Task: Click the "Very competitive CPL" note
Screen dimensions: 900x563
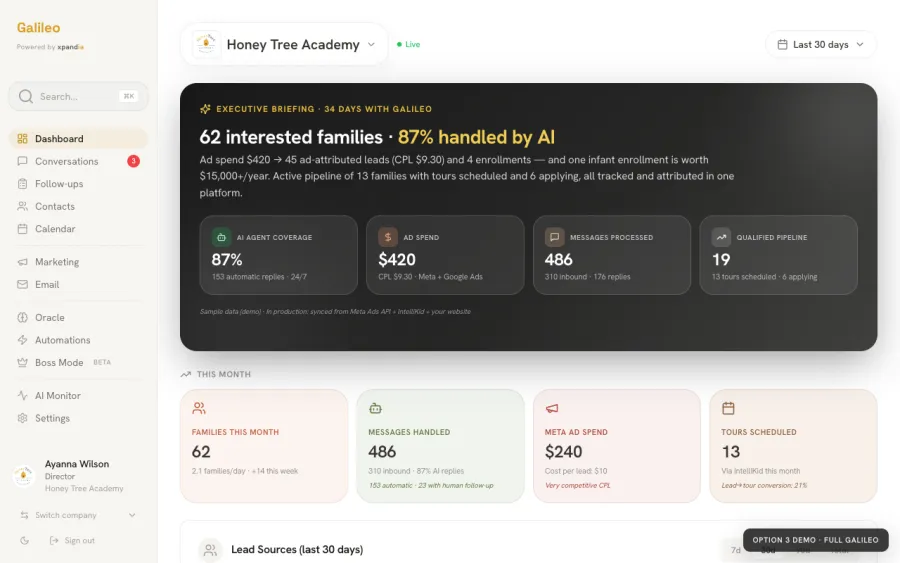Action: [577, 486]
